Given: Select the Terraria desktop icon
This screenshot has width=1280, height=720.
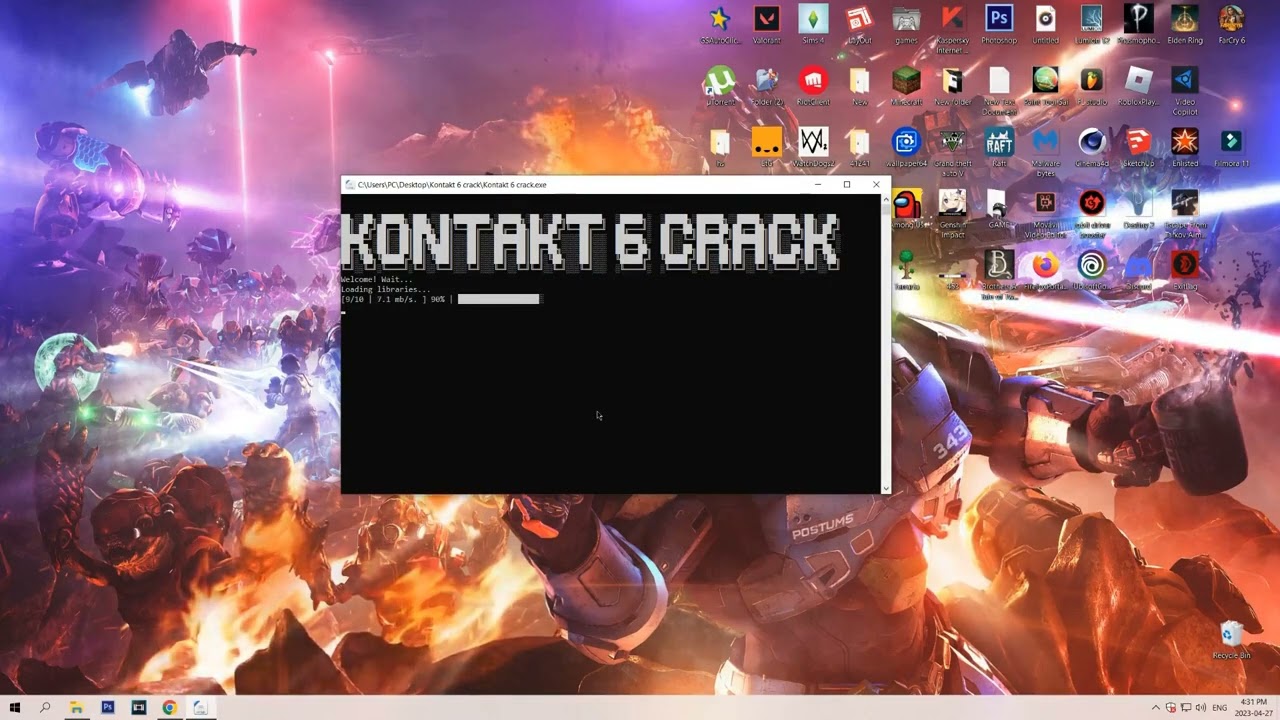Looking at the screenshot, I should pos(907,270).
